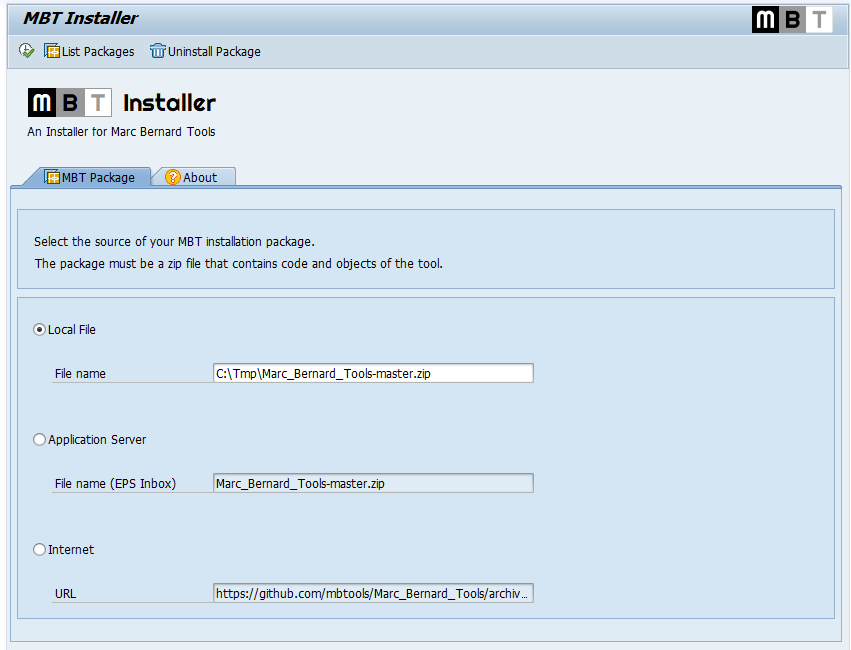Click the URL input field
The width and height of the screenshot is (851, 650).
373,594
